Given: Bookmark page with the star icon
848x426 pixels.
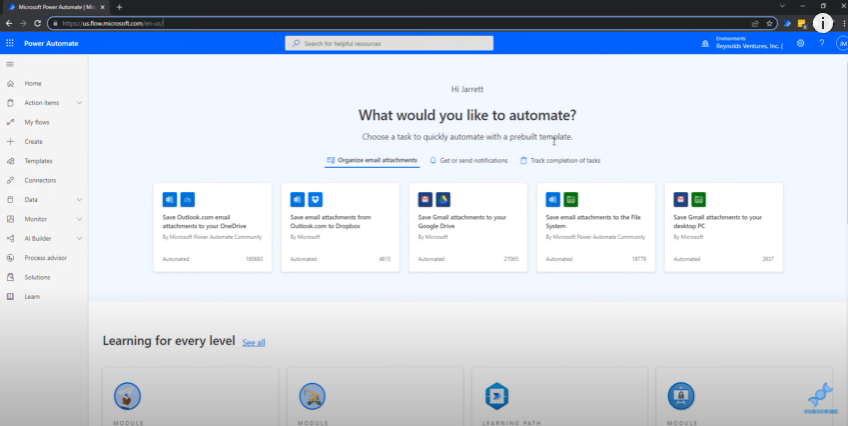Looking at the screenshot, I should (769, 23).
